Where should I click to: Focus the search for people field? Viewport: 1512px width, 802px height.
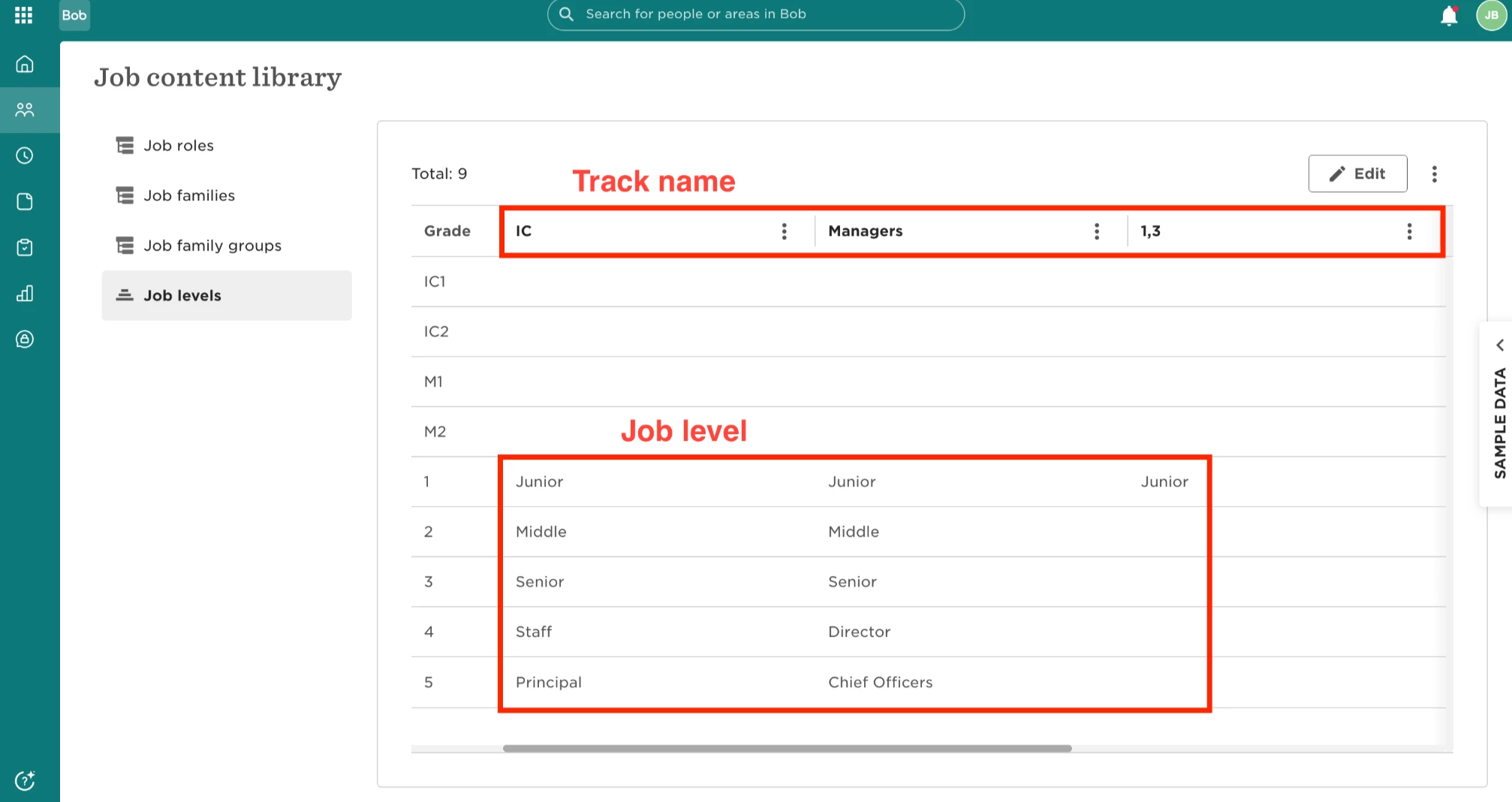pyautogui.click(x=756, y=14)
